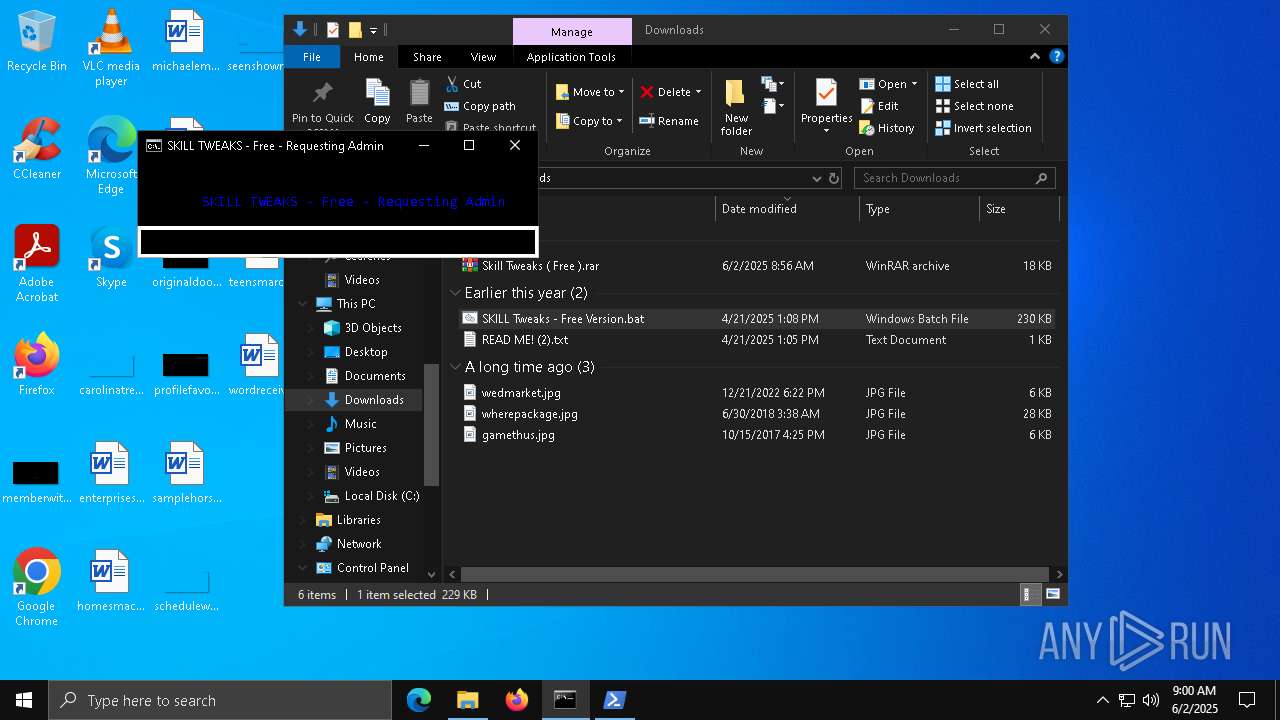Viewport: 1280px width, 720px height.
Task: Open VLC media player desktop icon
Action: tap(111, 48)
